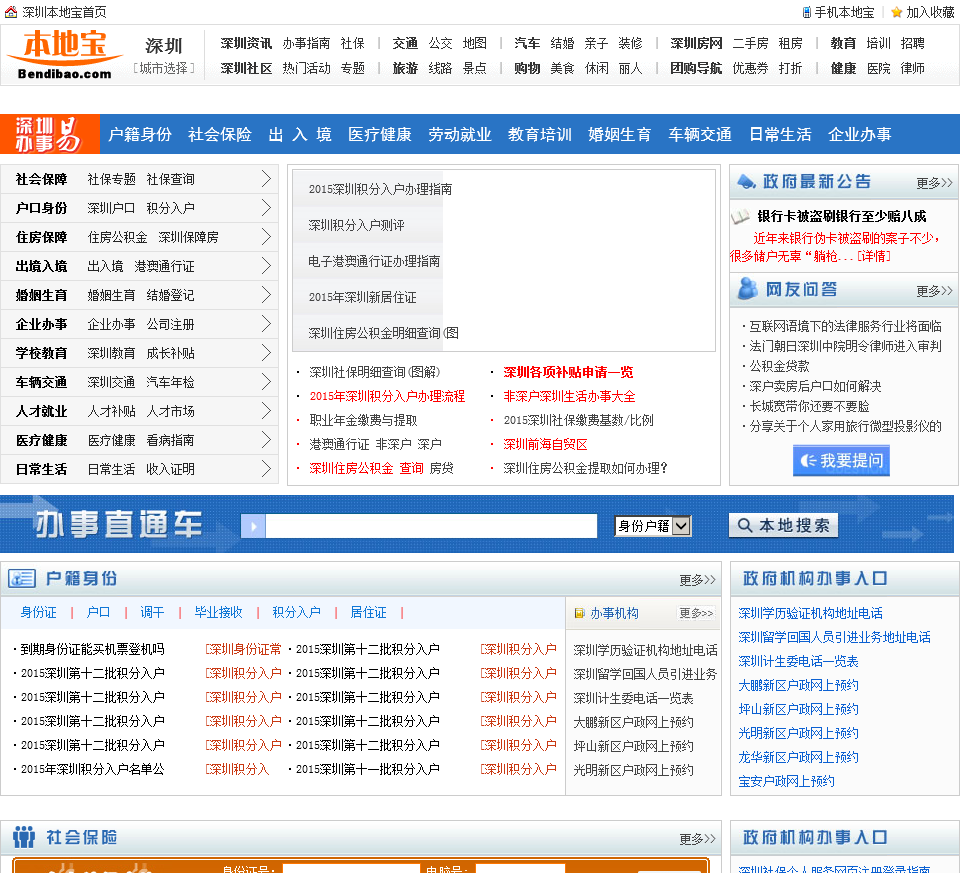Open 医疗健康 in blue navigation bar

click(380, 134)
